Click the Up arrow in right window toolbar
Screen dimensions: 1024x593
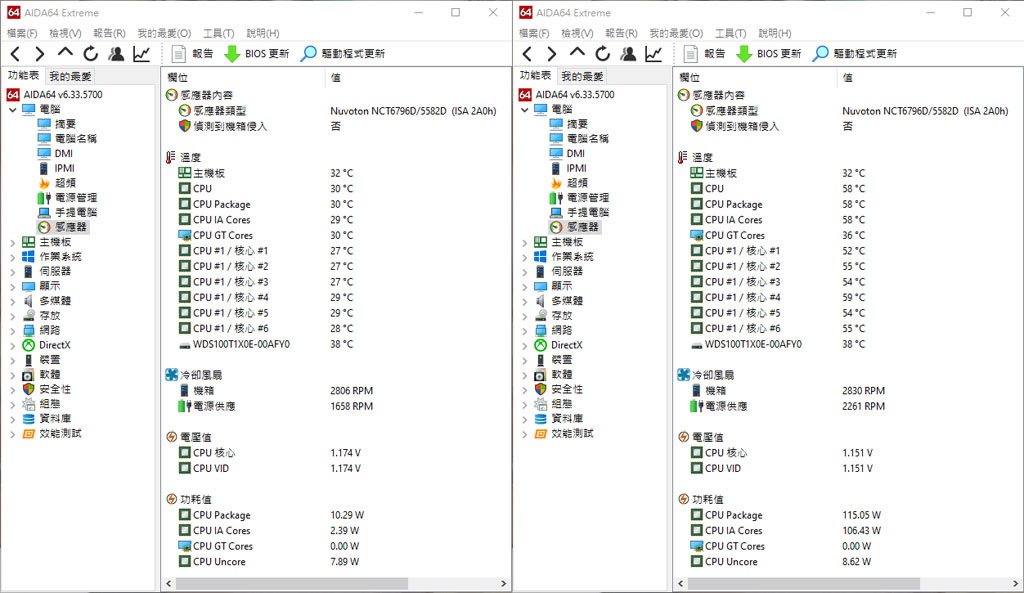[577, 52]
